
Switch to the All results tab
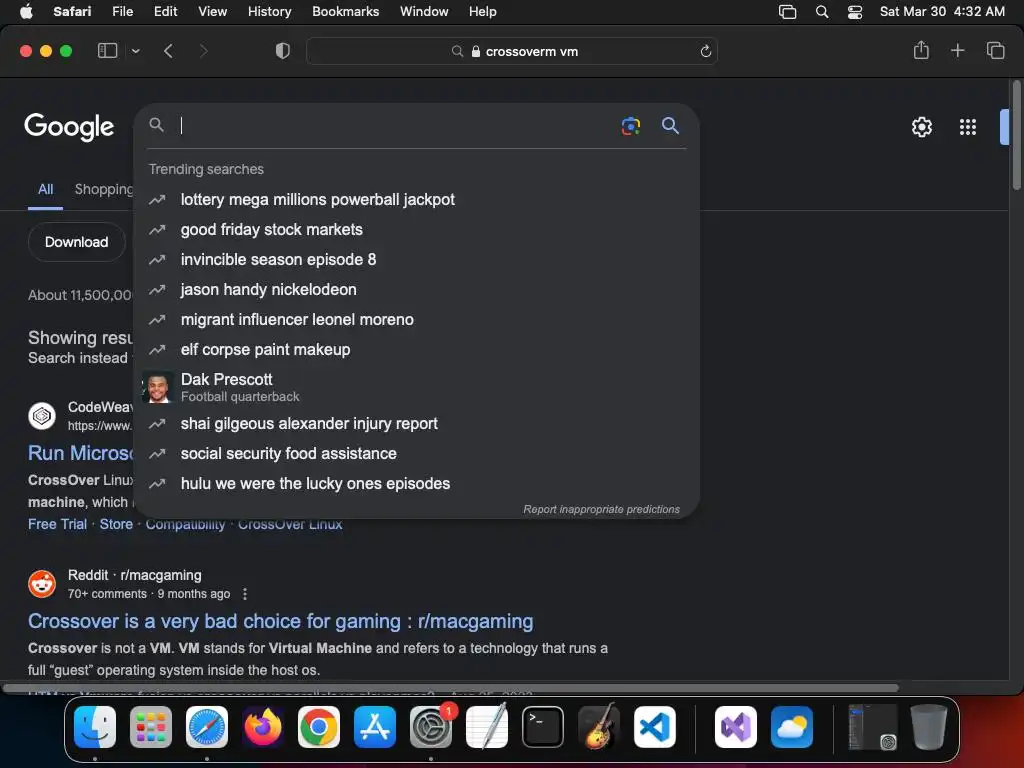click(x=45, y=189)
